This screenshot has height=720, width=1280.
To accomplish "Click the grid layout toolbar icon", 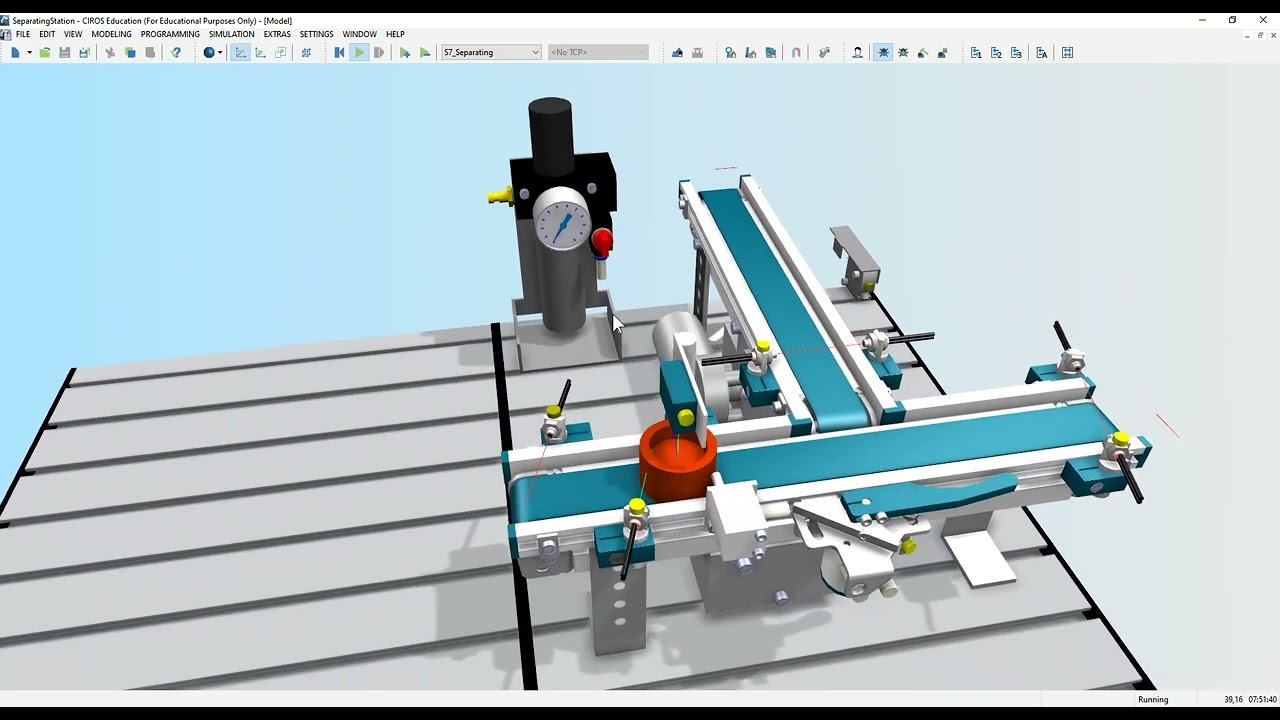I will point(1067,52).
